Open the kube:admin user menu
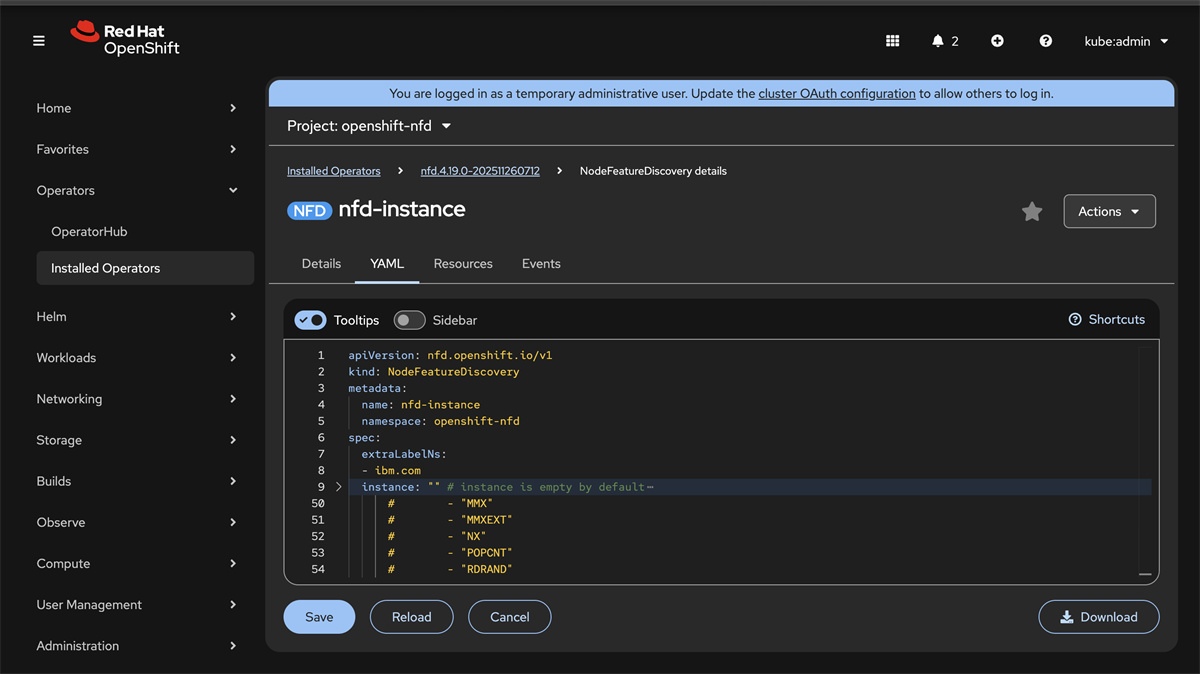 pos(1126,41)
